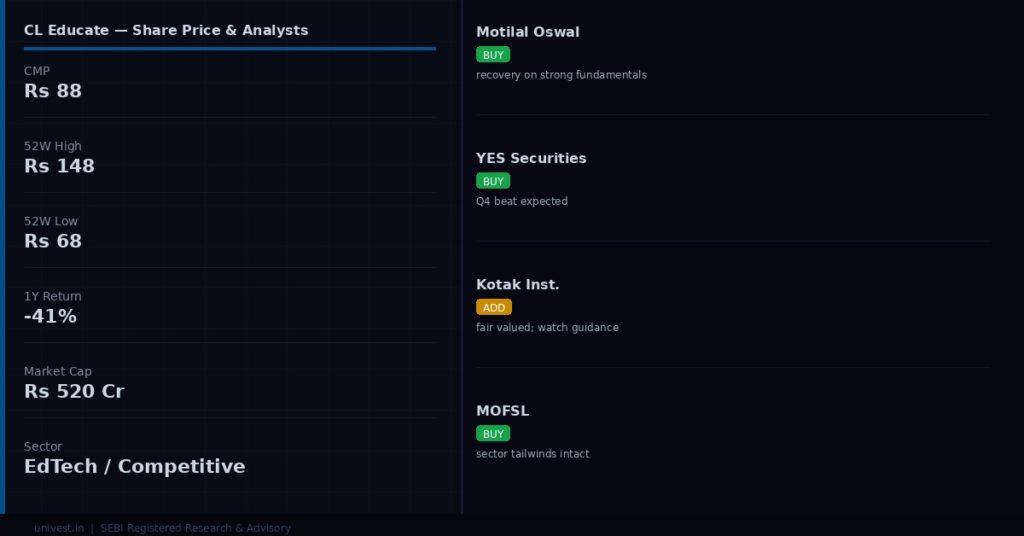This screenshot has height=536, width=1024.
Task: Click the 'Rs 68' value
Action: tap(53, 241)
